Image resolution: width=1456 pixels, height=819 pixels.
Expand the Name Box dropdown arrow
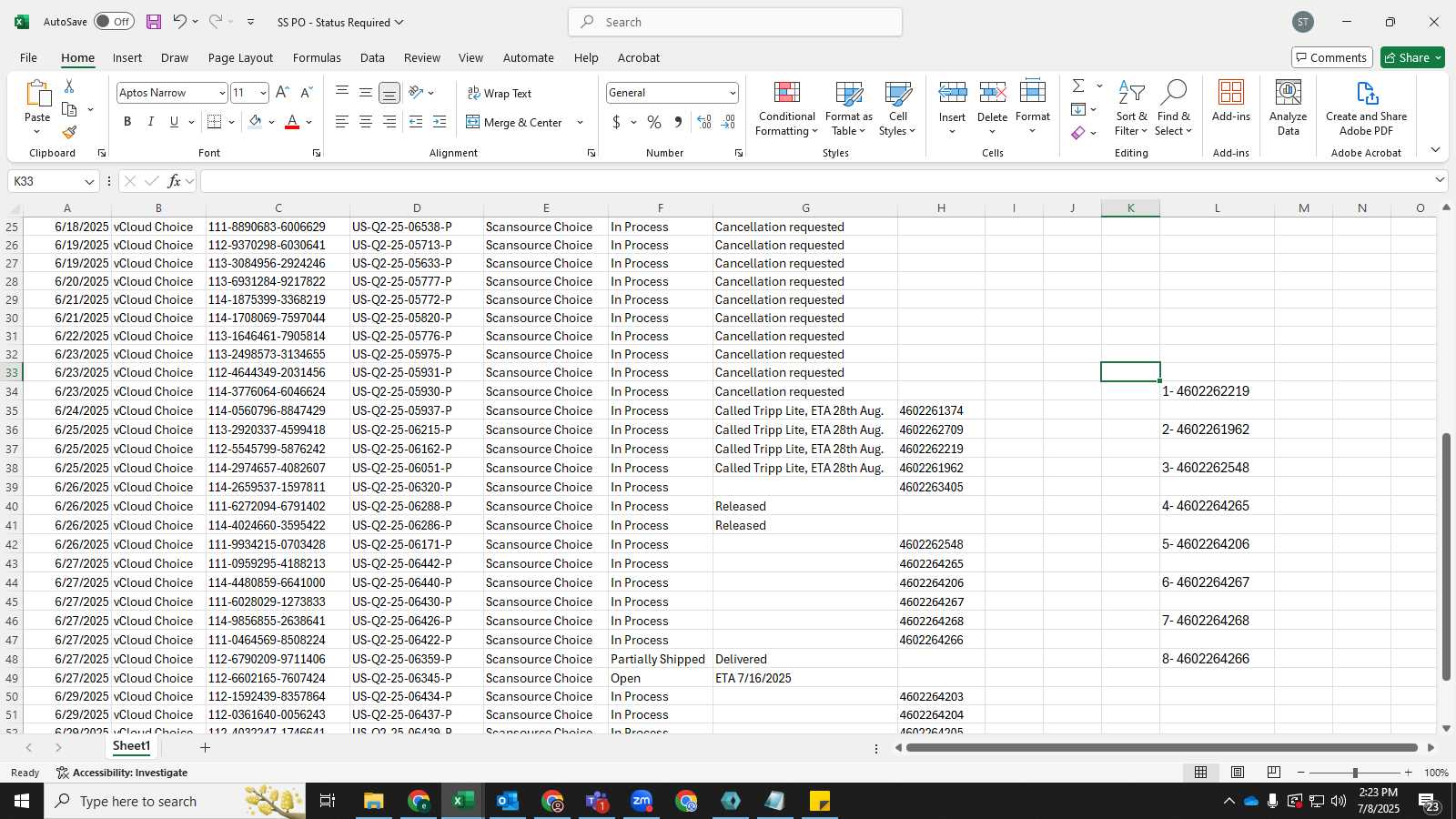coord(89,181)
